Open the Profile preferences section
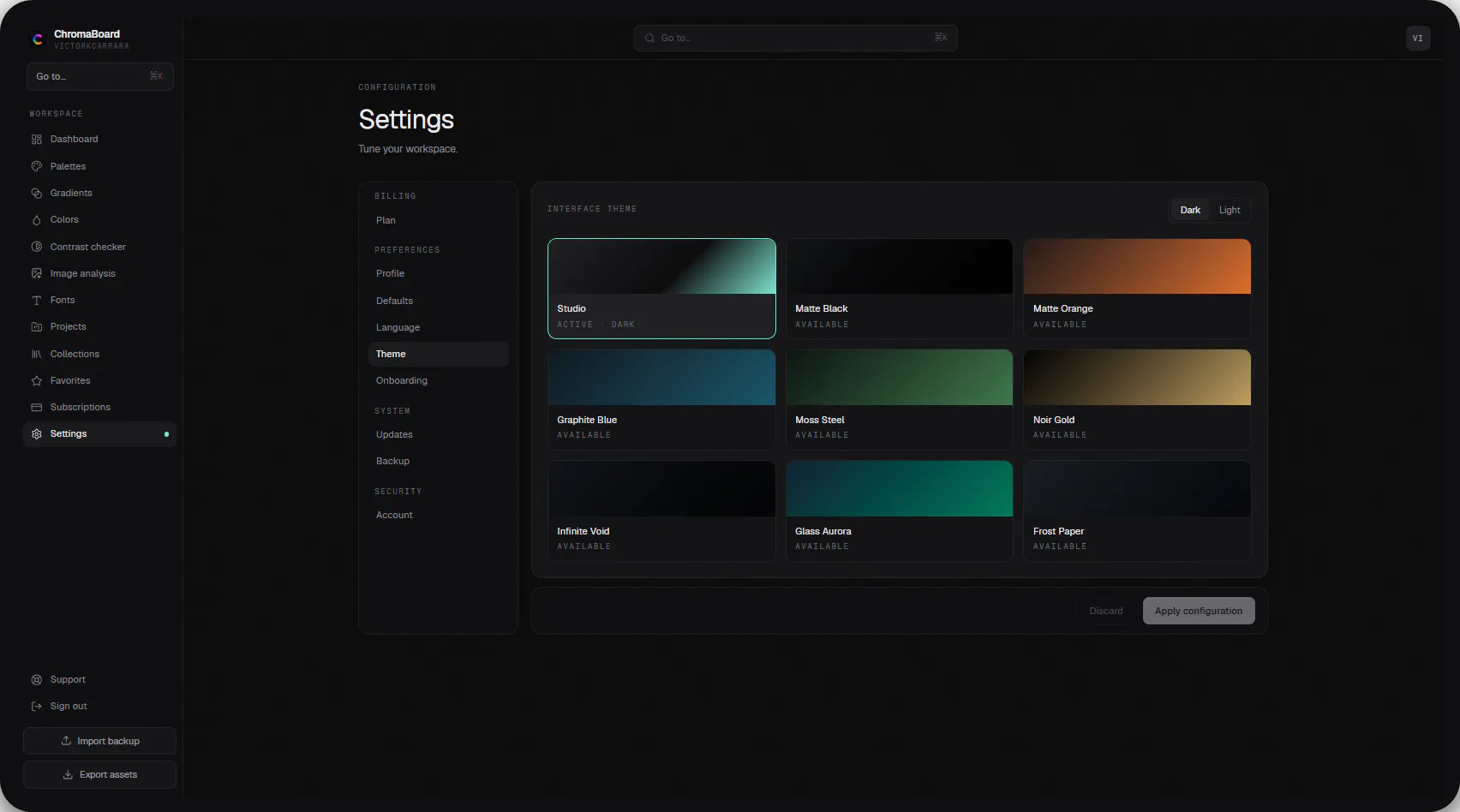Image resolution: width=1460 pixels, height=812 pixels. [x=439, y=273]
